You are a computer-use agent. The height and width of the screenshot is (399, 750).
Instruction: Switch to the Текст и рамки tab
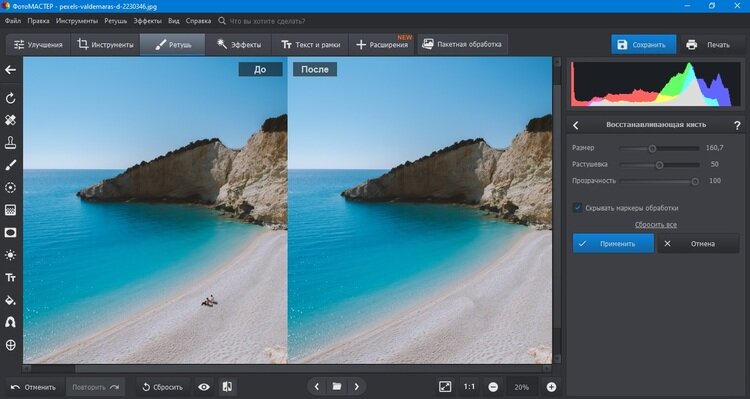(x=310, y=44)
